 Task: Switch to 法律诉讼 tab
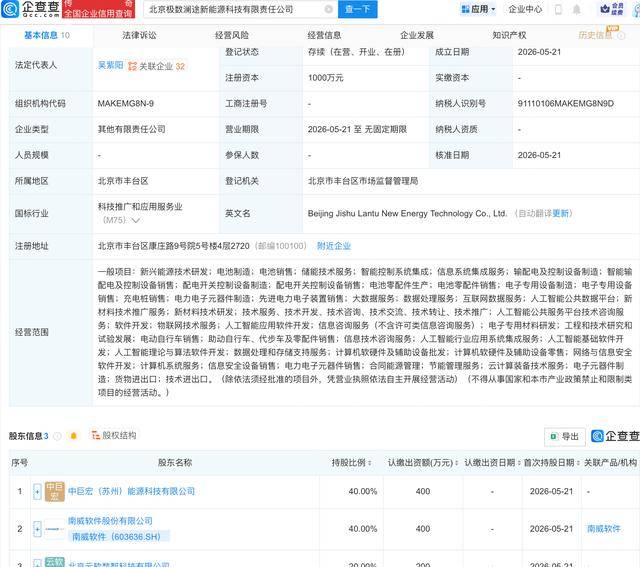pyautogui.click(x=139, y=36)
